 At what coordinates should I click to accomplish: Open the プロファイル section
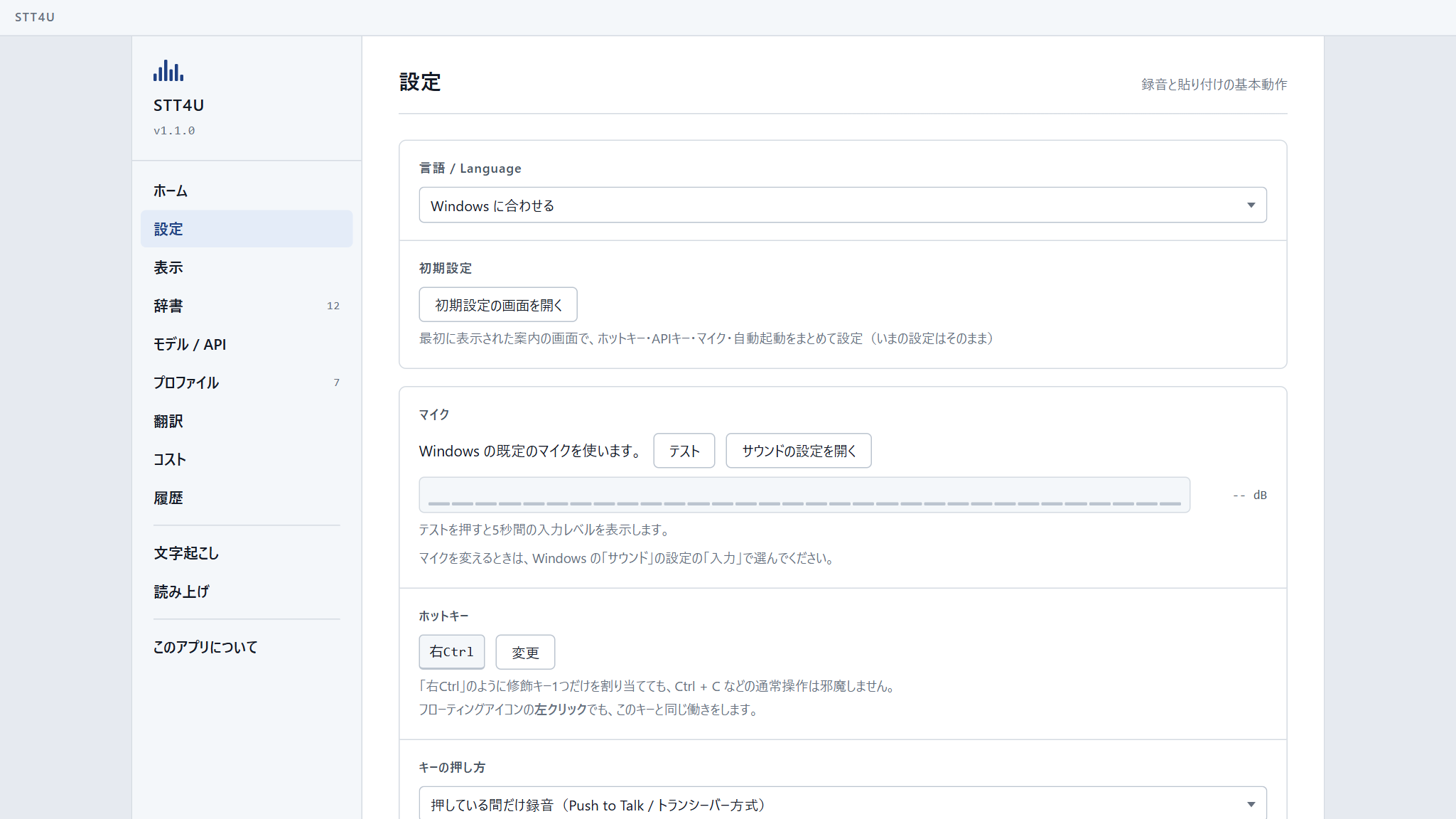247,382
